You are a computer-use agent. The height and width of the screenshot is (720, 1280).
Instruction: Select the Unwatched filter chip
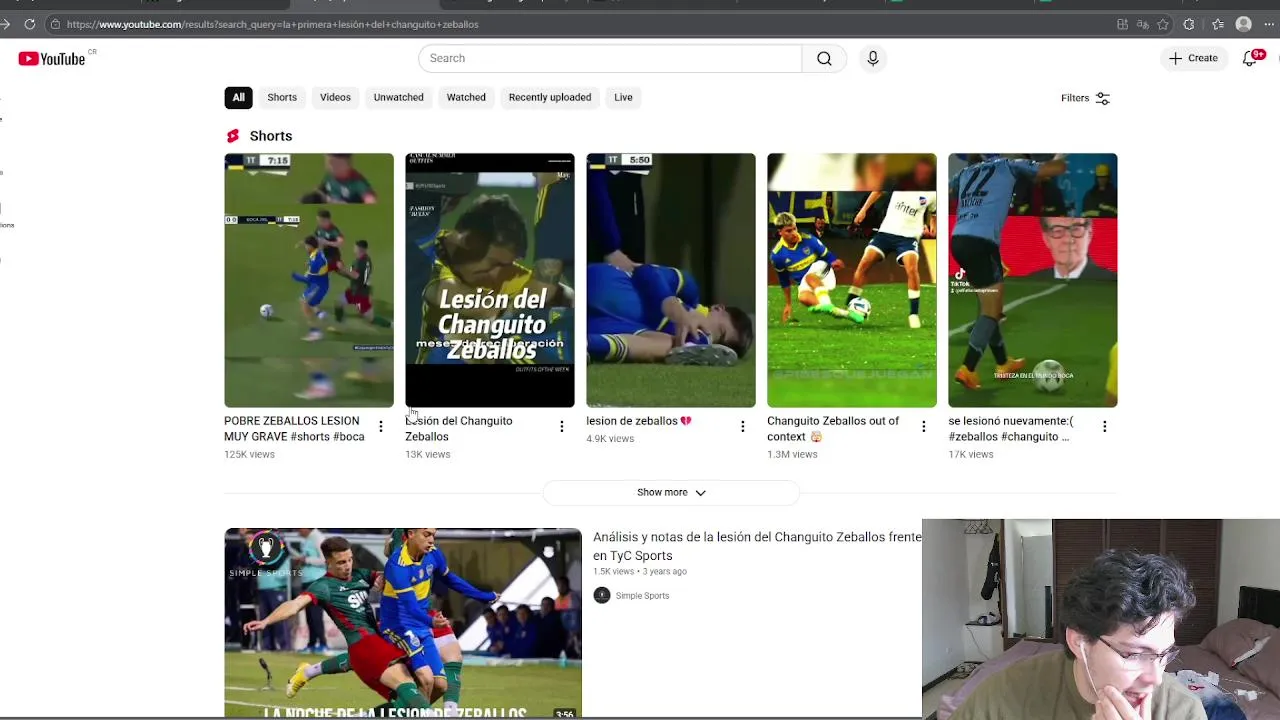tap(398, 97)
